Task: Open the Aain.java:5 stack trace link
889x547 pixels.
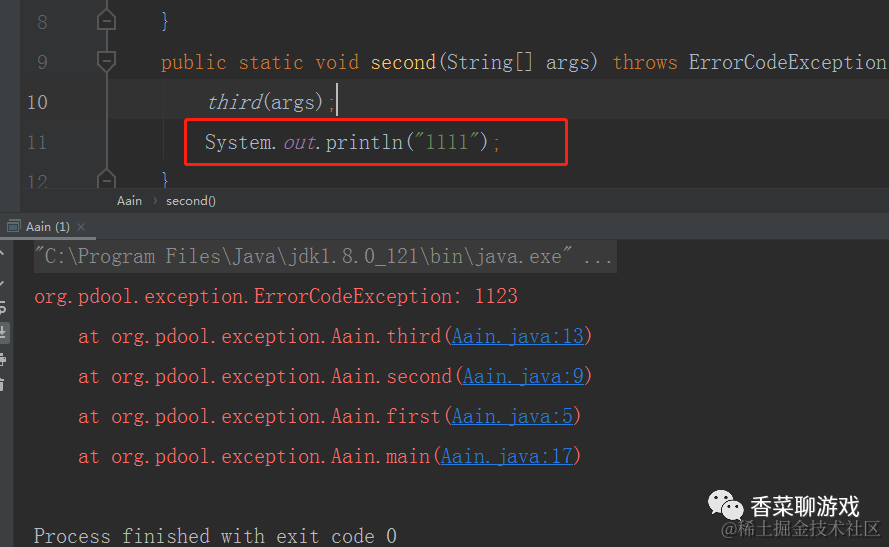Action: tap(513, 417)
